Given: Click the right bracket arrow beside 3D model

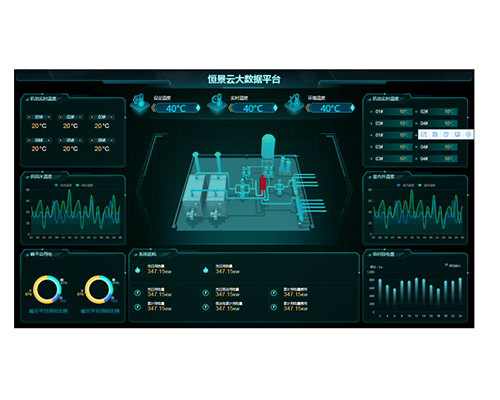Looking at the screenshot, I should pos(349,191).
